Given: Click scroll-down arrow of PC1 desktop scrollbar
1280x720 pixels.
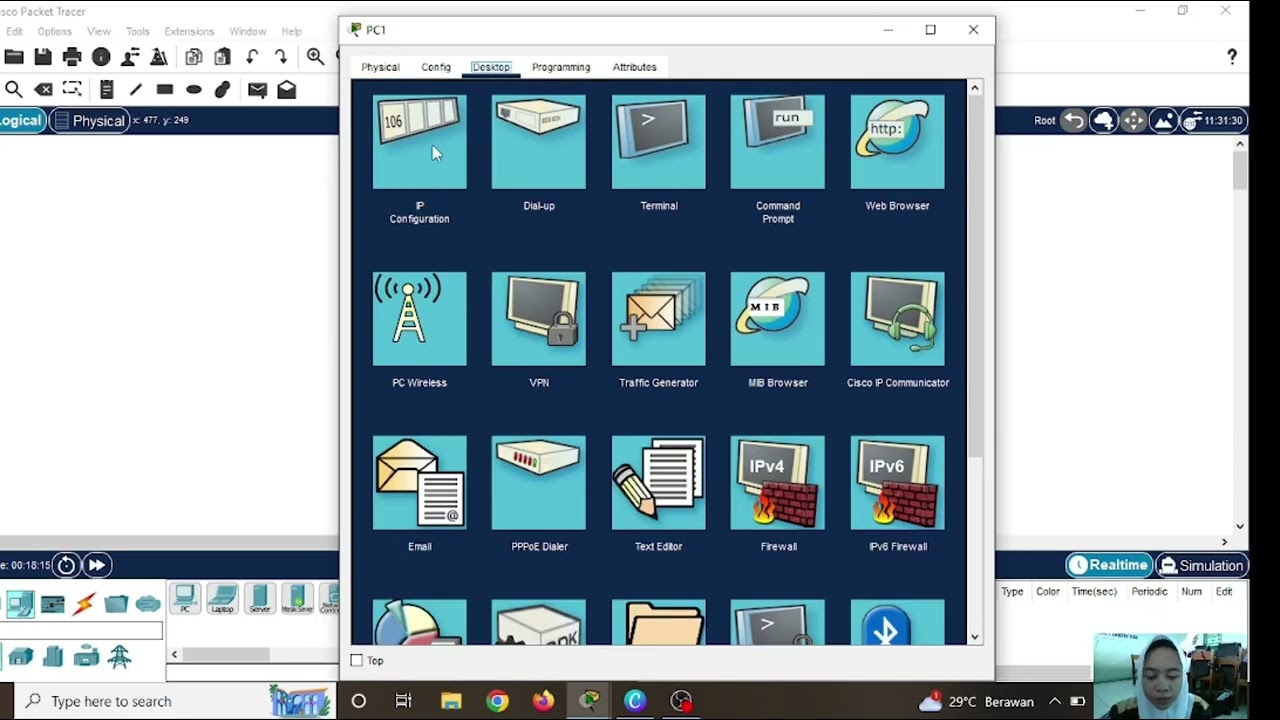Looking at the screenshot, I should pyautogui.click(x=974, y=636).
